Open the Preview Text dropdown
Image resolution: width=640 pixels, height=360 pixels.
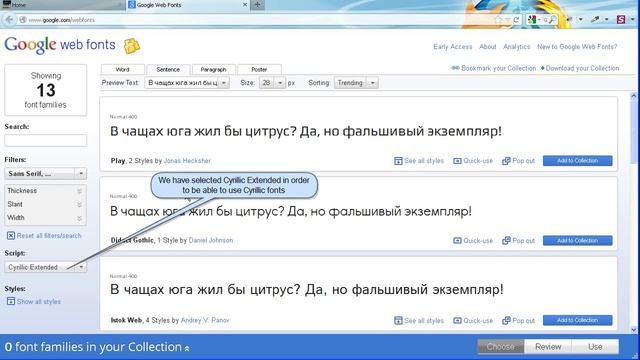[224, 83]
